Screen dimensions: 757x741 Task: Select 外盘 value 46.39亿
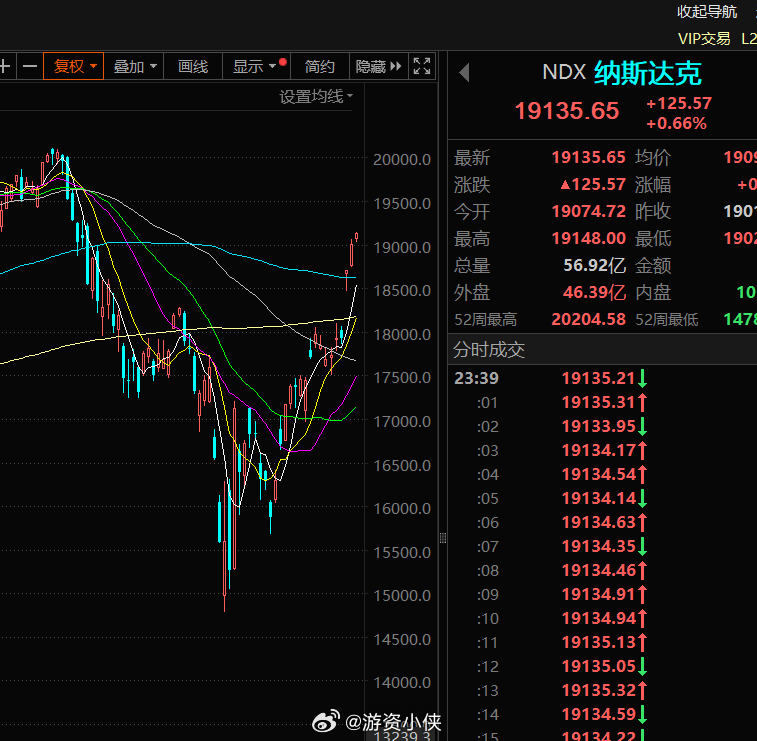[594, 293]
